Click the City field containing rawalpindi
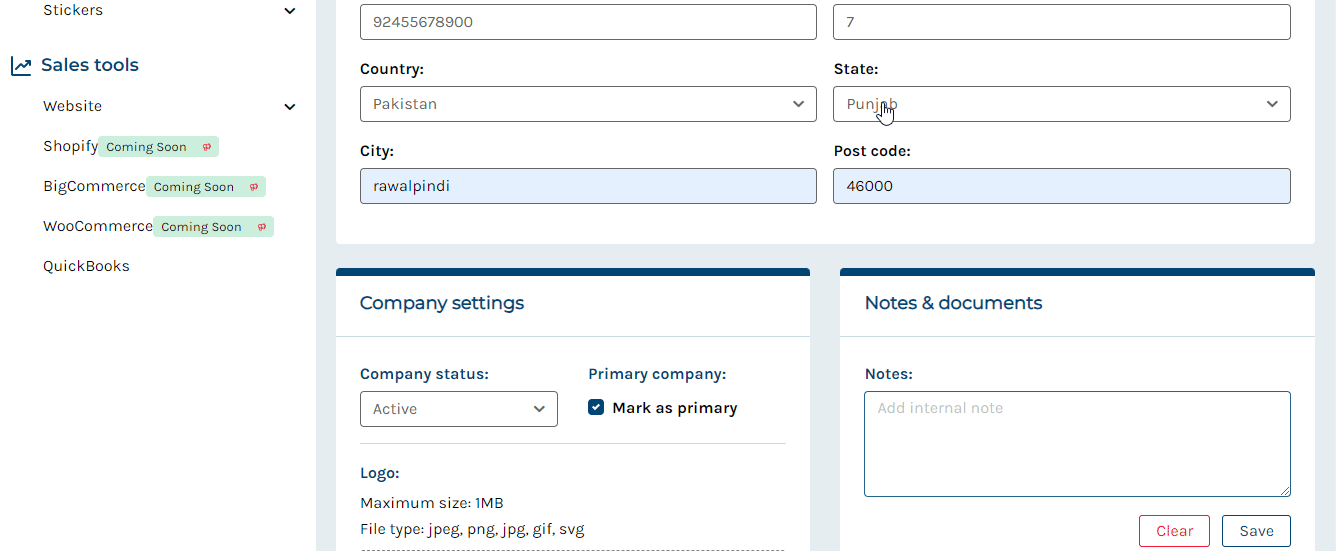Image resolution: width=1336 pixels, height=551 pixels. tap(588, 186)
